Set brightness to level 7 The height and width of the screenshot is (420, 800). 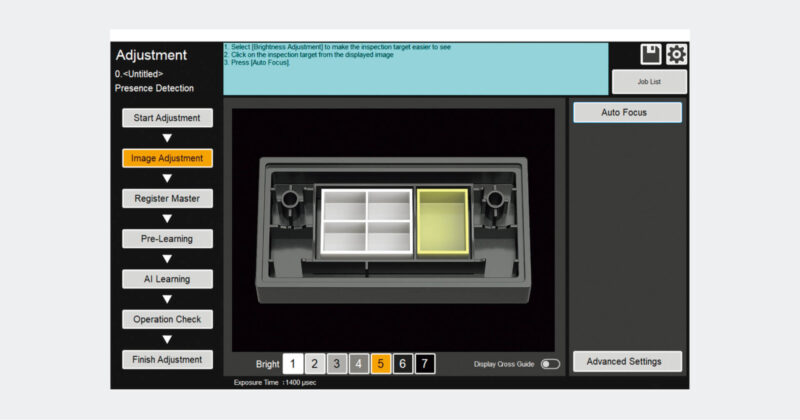coord(425,364)
